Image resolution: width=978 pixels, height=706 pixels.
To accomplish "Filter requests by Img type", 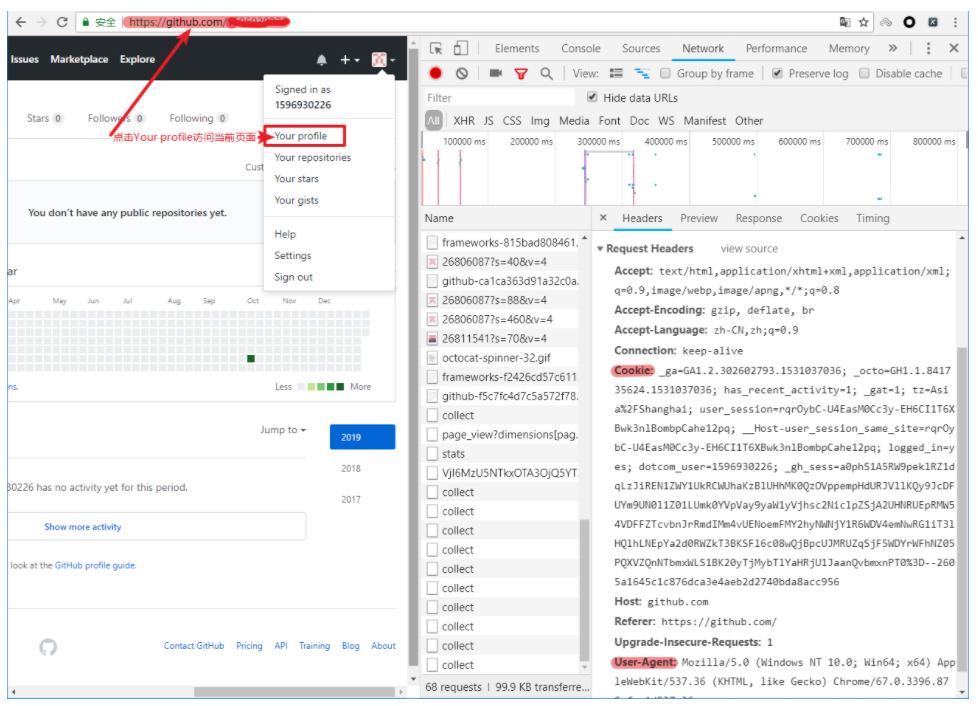I will pos(540,121).
